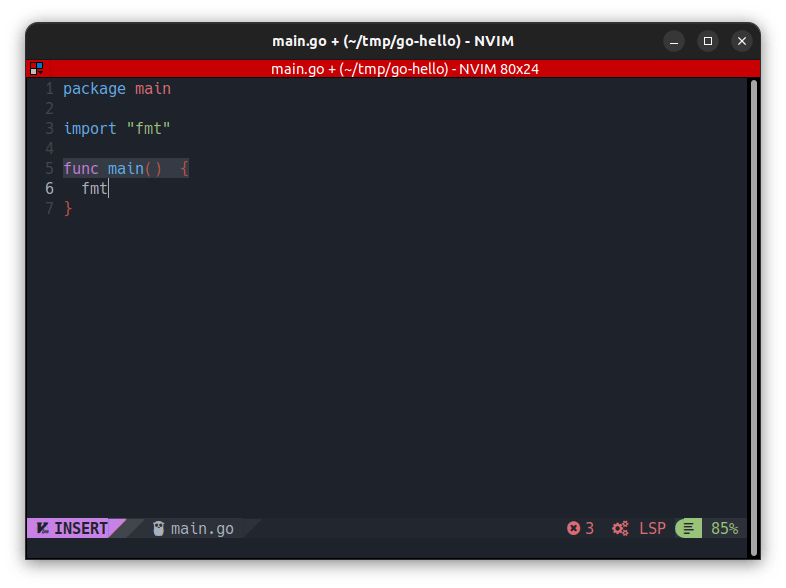This screenshot has height=588, width=786.
Task: Click the error count 3
Action: point(590,528)
